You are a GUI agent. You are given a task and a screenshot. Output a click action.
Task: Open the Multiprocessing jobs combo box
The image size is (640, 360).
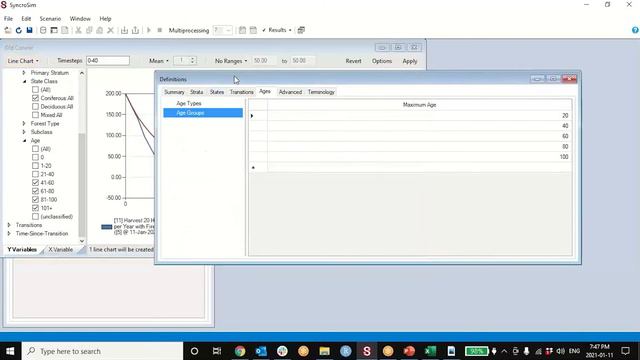(223, 30)
